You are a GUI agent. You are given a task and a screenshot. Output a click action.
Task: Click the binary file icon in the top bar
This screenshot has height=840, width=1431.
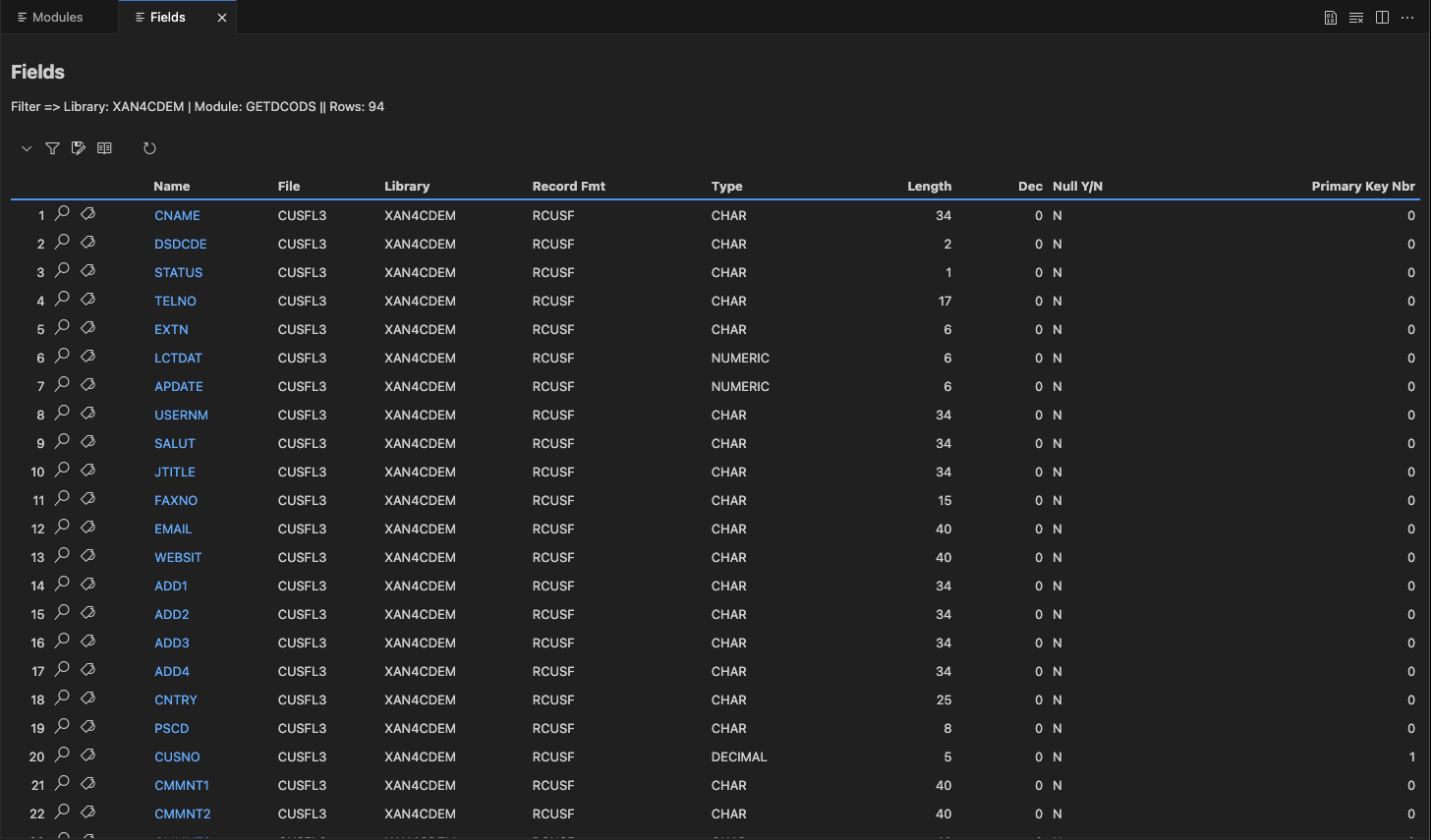[x=1330, y=18]
